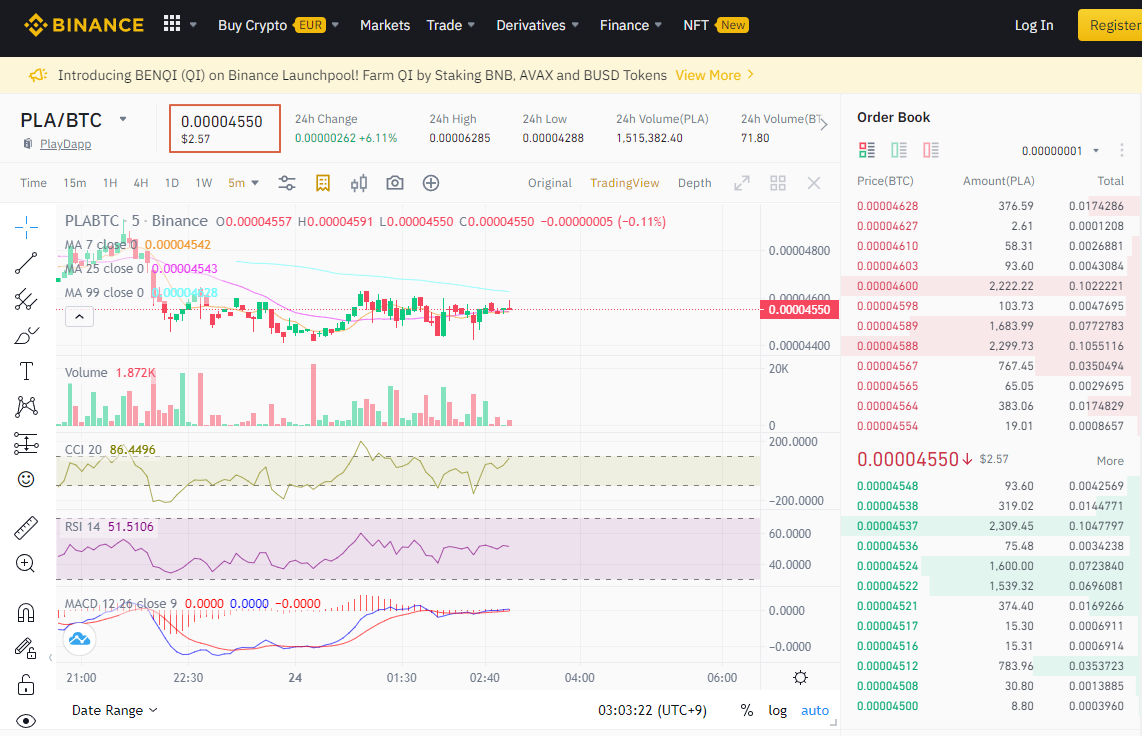This screenshot has height=736, width=1142.
Task: Select the 1D time interval
Action: click(172, 183)
